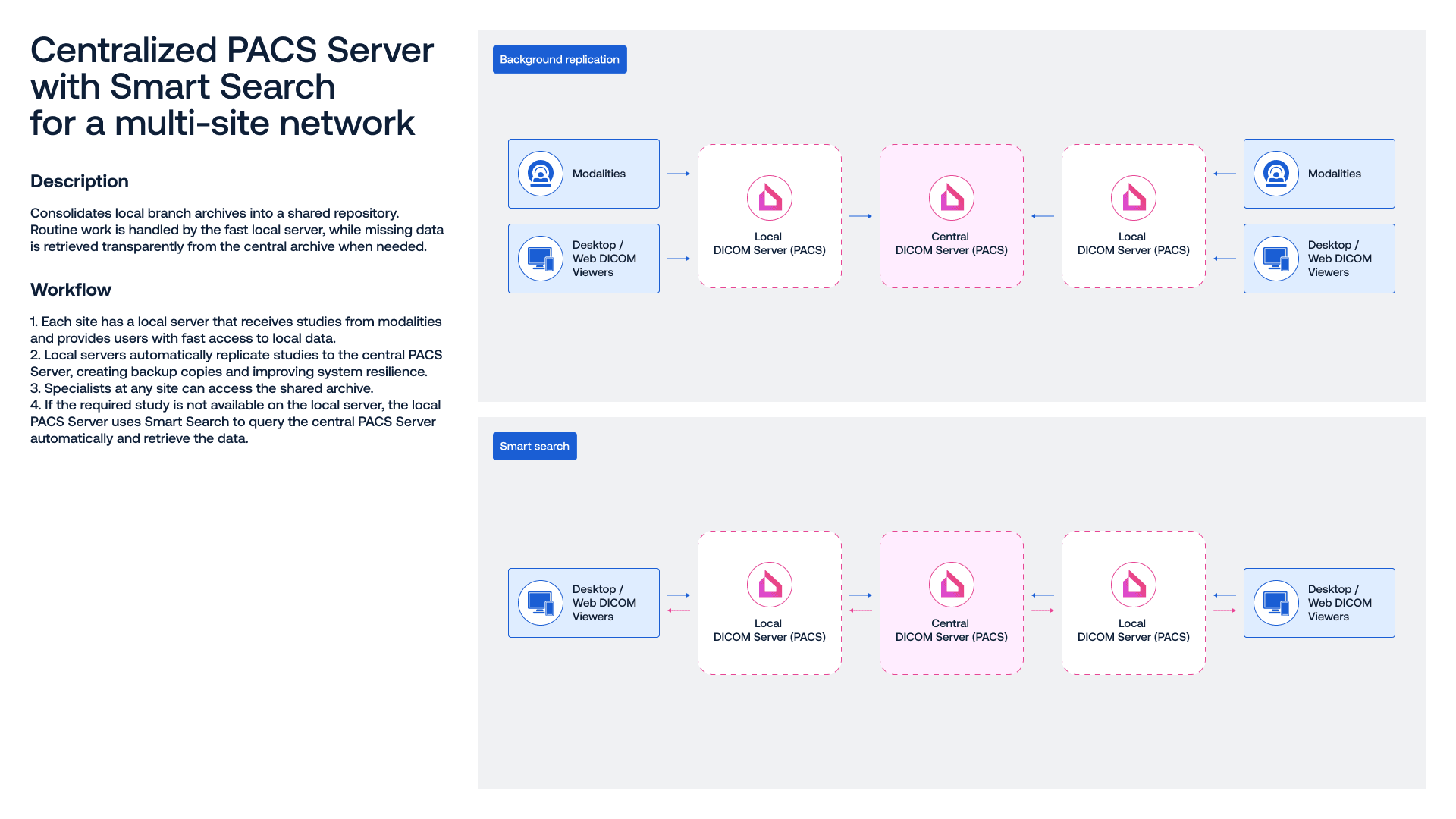Screen dimensions: 1456x819
Task: Click pink return arrow left of Smart search Central server
Action: [861, 610]
